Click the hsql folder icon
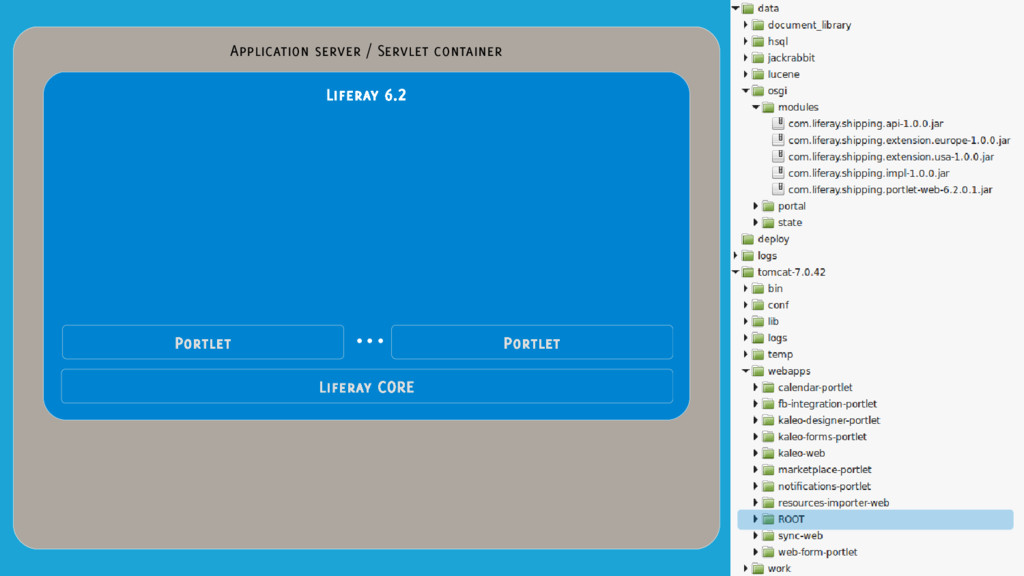 tap(758, 41)
